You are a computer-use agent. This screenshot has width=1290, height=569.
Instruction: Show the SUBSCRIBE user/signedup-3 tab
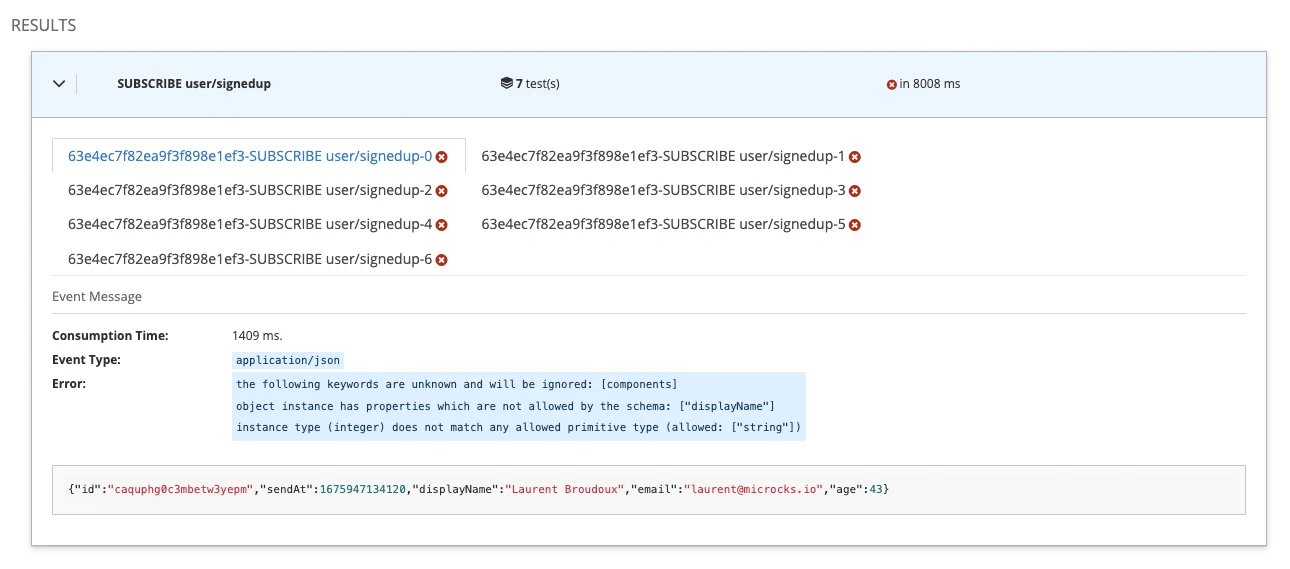click(663, 191)
